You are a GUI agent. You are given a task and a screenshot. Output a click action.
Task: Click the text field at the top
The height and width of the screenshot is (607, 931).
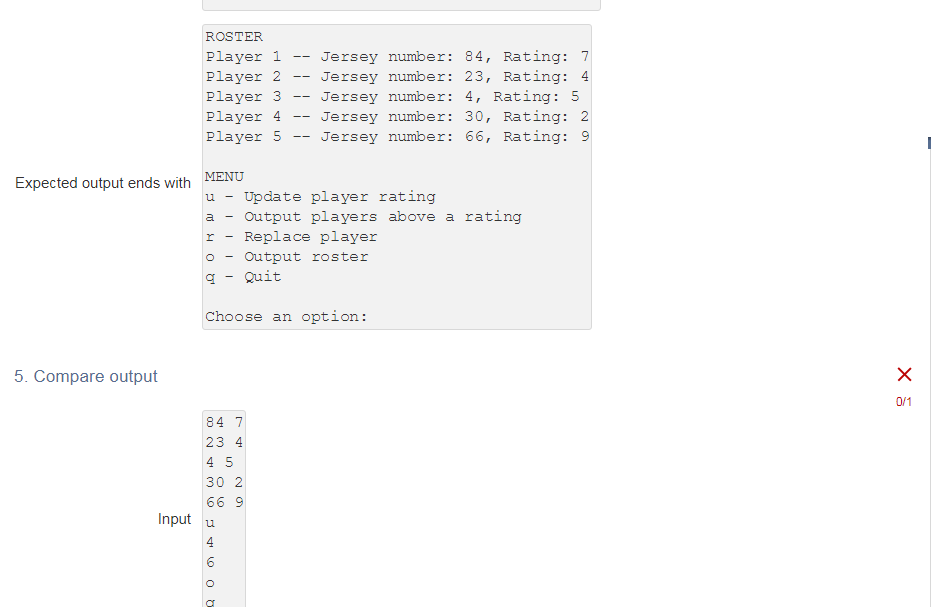(x=401, y=4)
